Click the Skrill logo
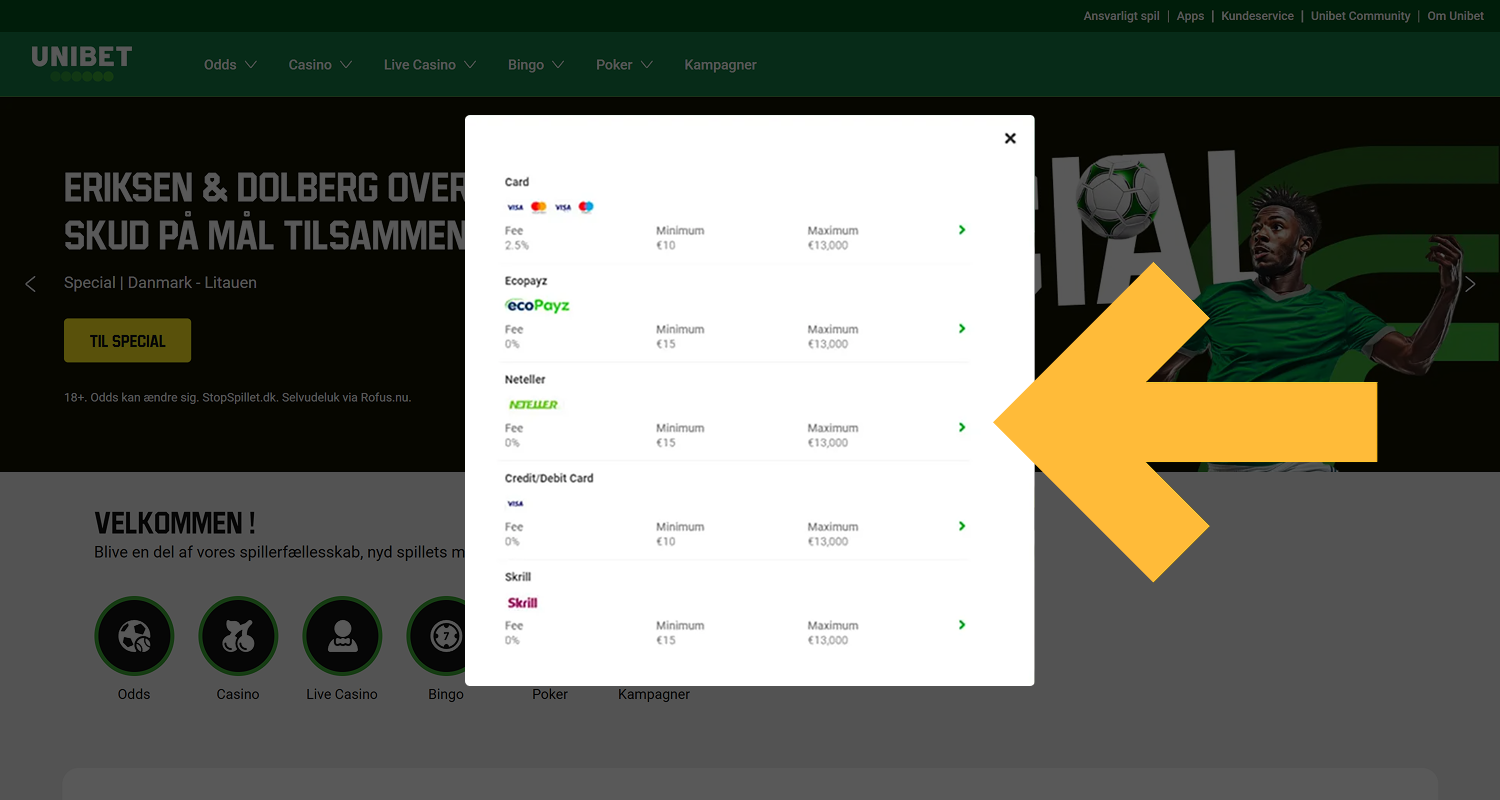Image resolution: width=1500 pixels, height=800 pixels. point(522,602)
